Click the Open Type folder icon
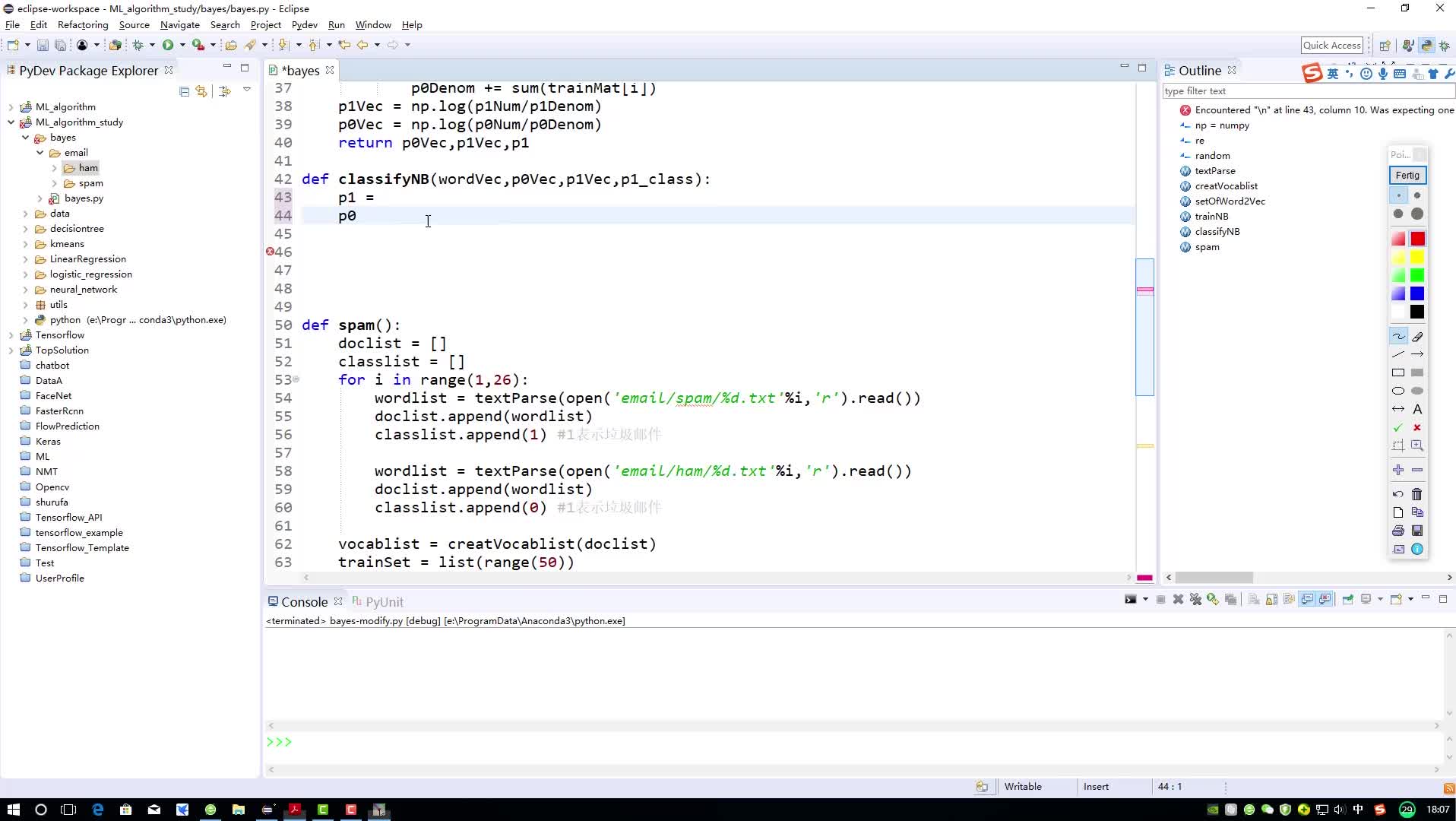1456x821 pixels. coord(231,45)
